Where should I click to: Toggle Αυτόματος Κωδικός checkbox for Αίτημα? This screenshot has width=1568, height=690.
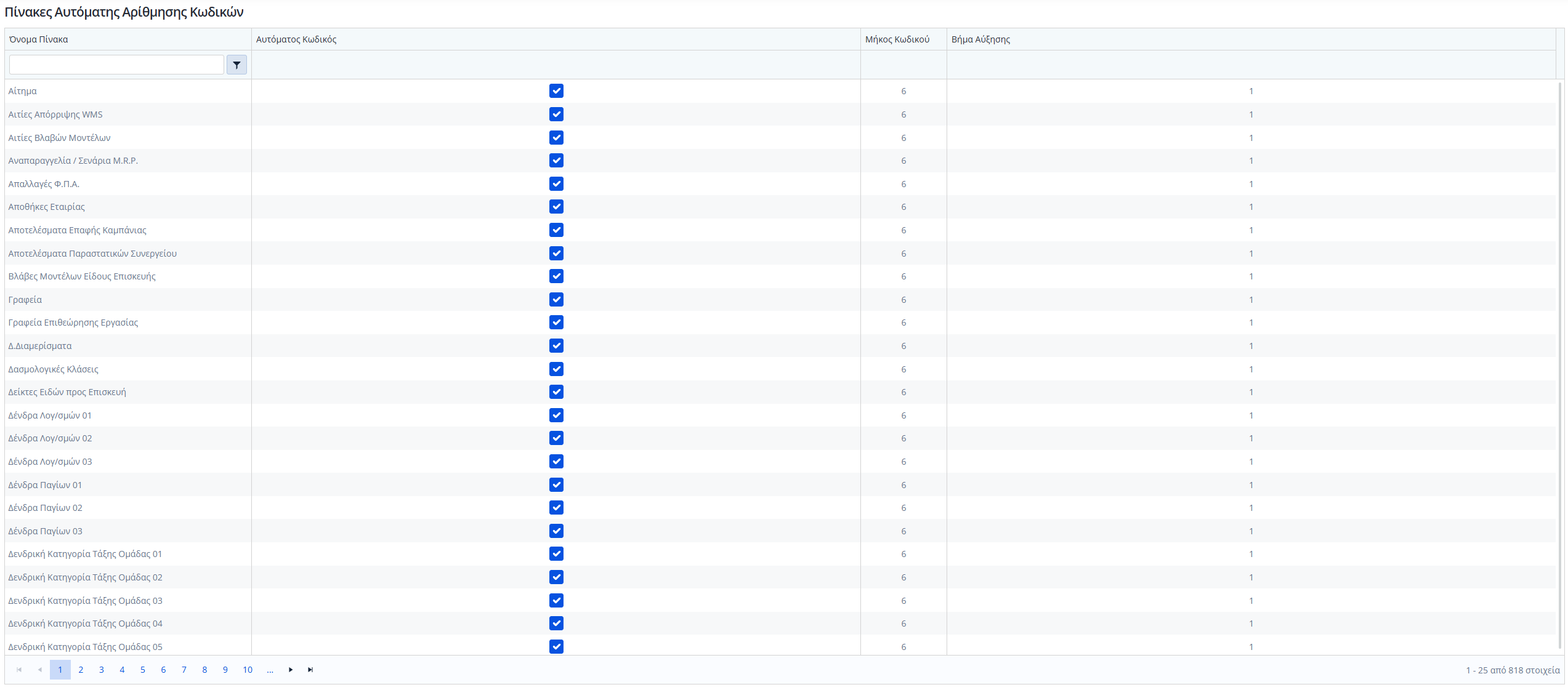point(556,91)
